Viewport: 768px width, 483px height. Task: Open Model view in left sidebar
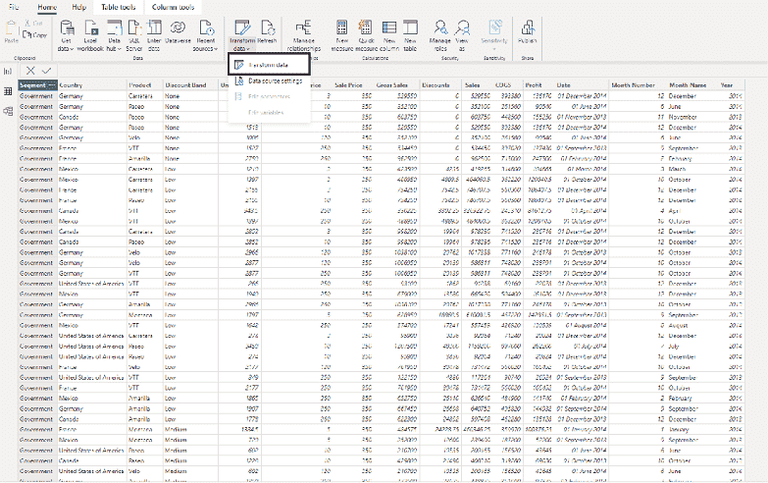(8, 110)
